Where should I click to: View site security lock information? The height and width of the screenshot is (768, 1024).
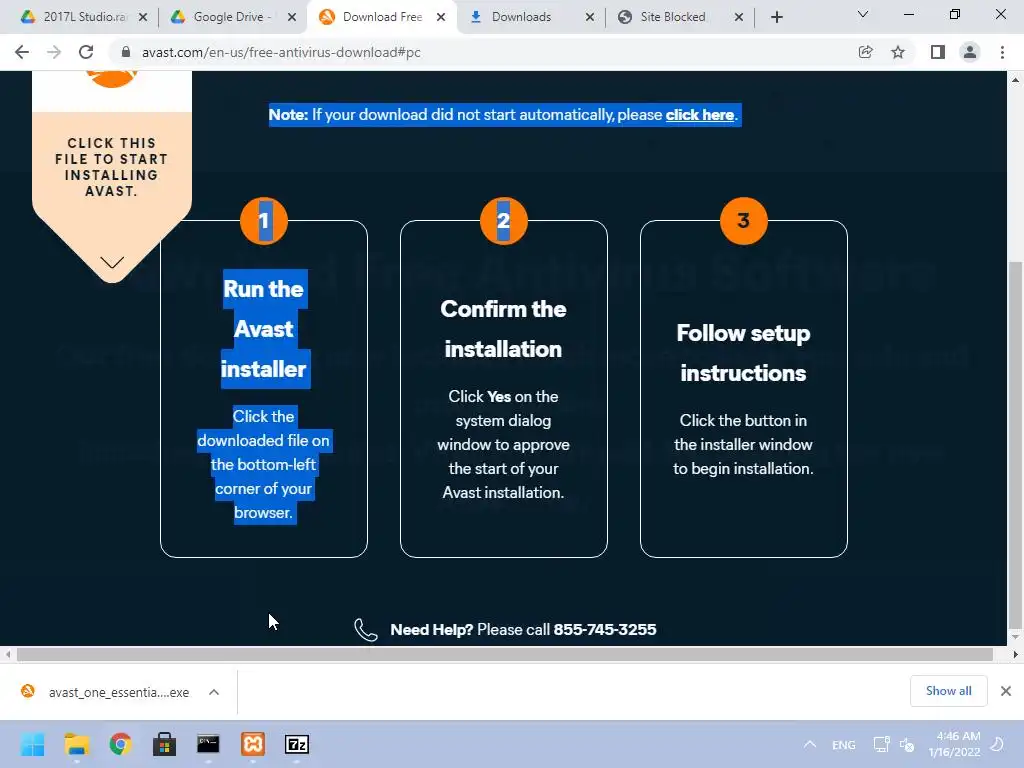pyautogui.click(x=126, y=52)
